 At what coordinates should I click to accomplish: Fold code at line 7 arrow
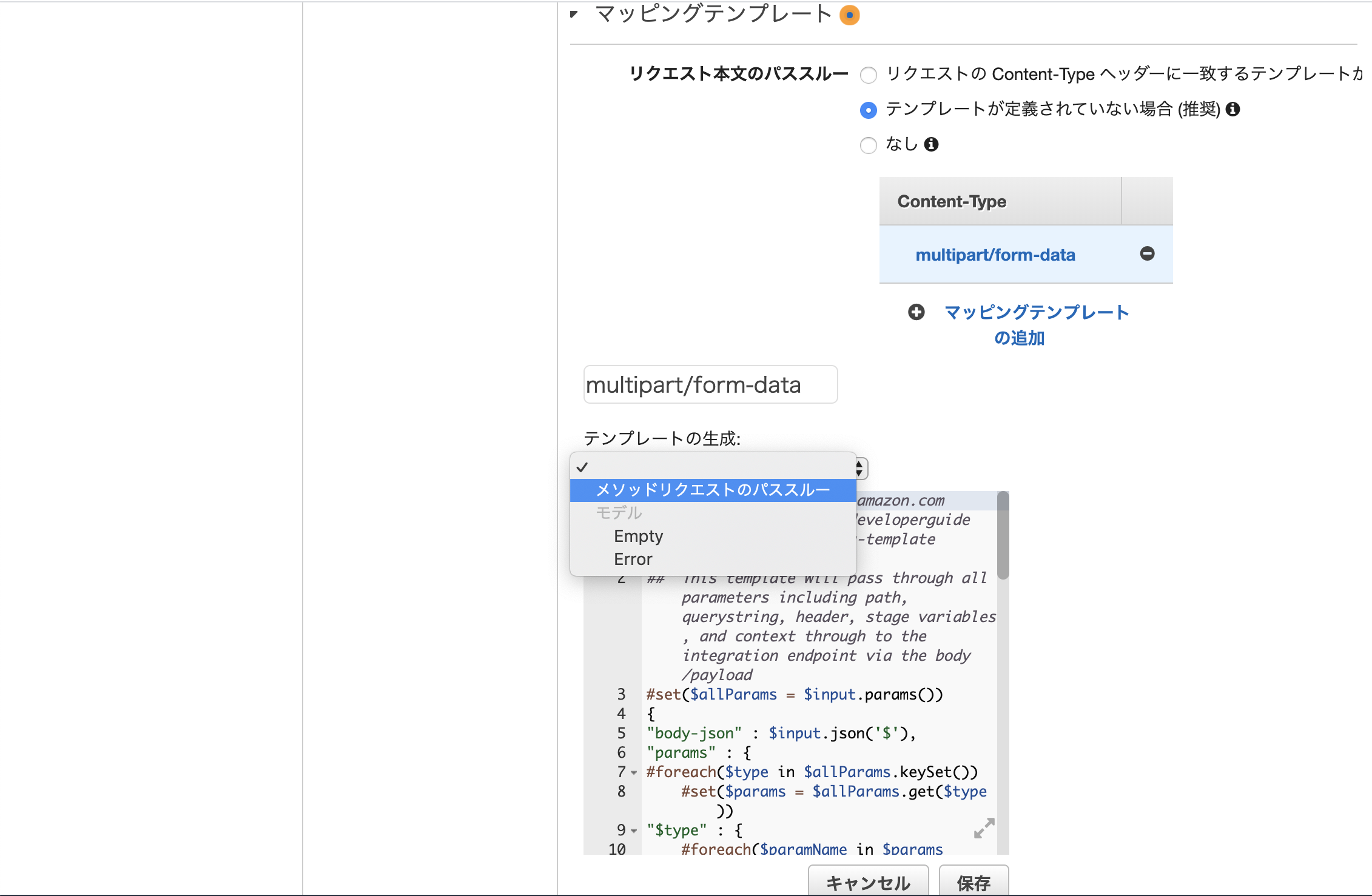pos(634,773)
